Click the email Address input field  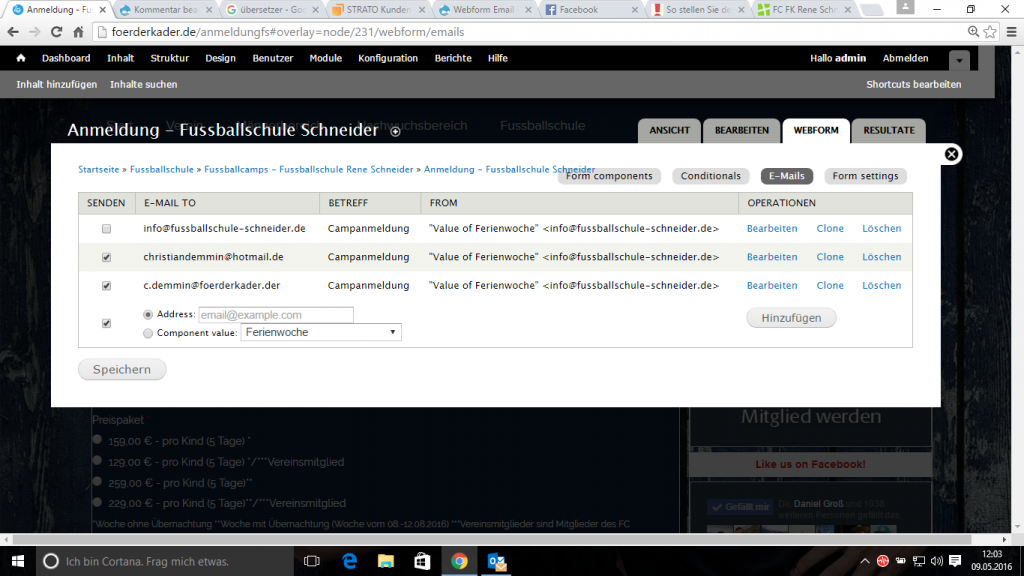click(x=276, y=315)
